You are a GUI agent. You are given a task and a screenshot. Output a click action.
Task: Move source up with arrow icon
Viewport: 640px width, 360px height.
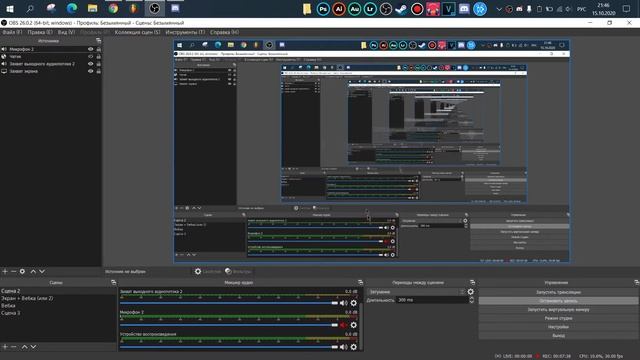[33, 271]
